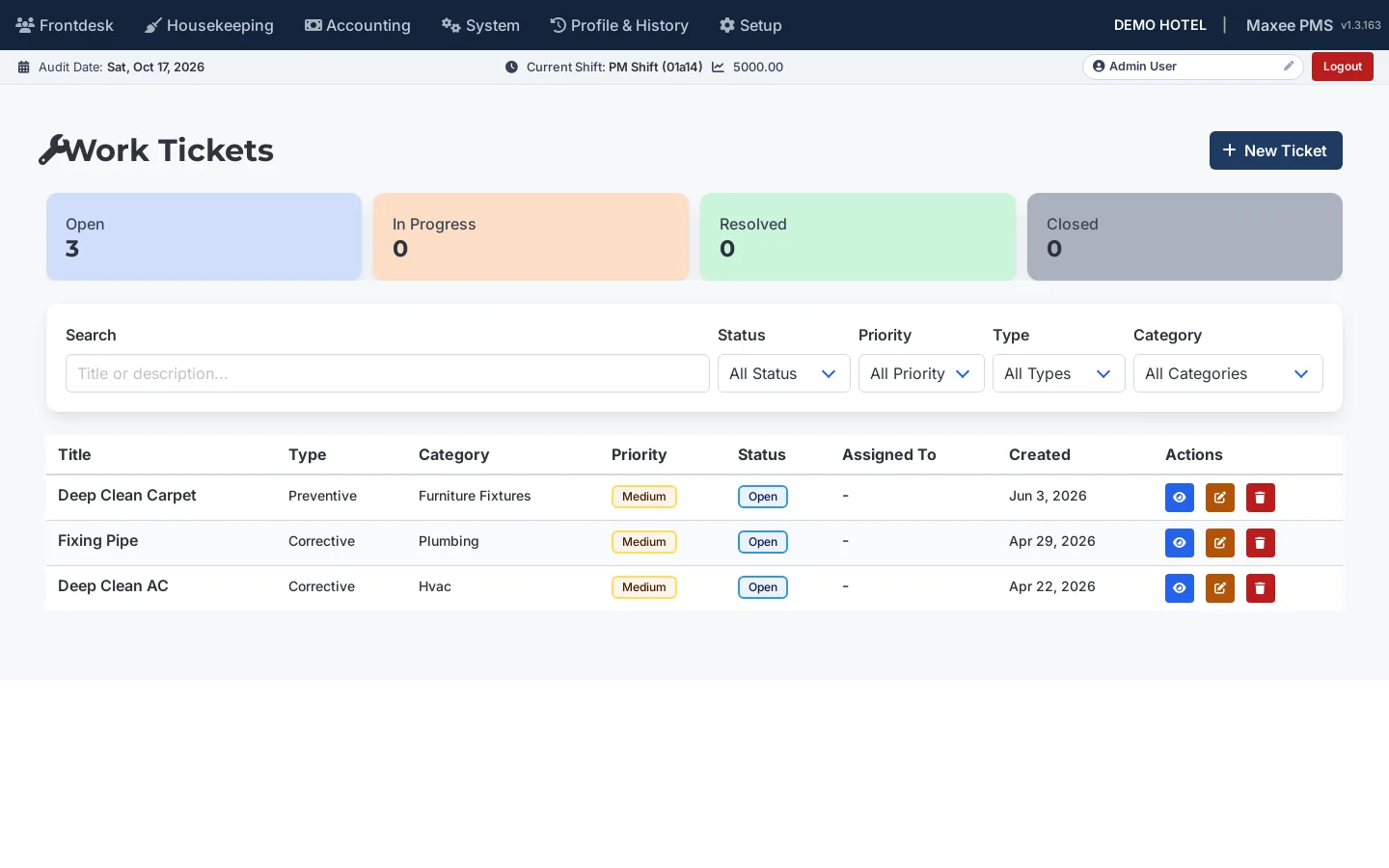Click the Deep Clean AC title
The height and width of the screenshot is (868, 1389).
(x=113, y=585)
